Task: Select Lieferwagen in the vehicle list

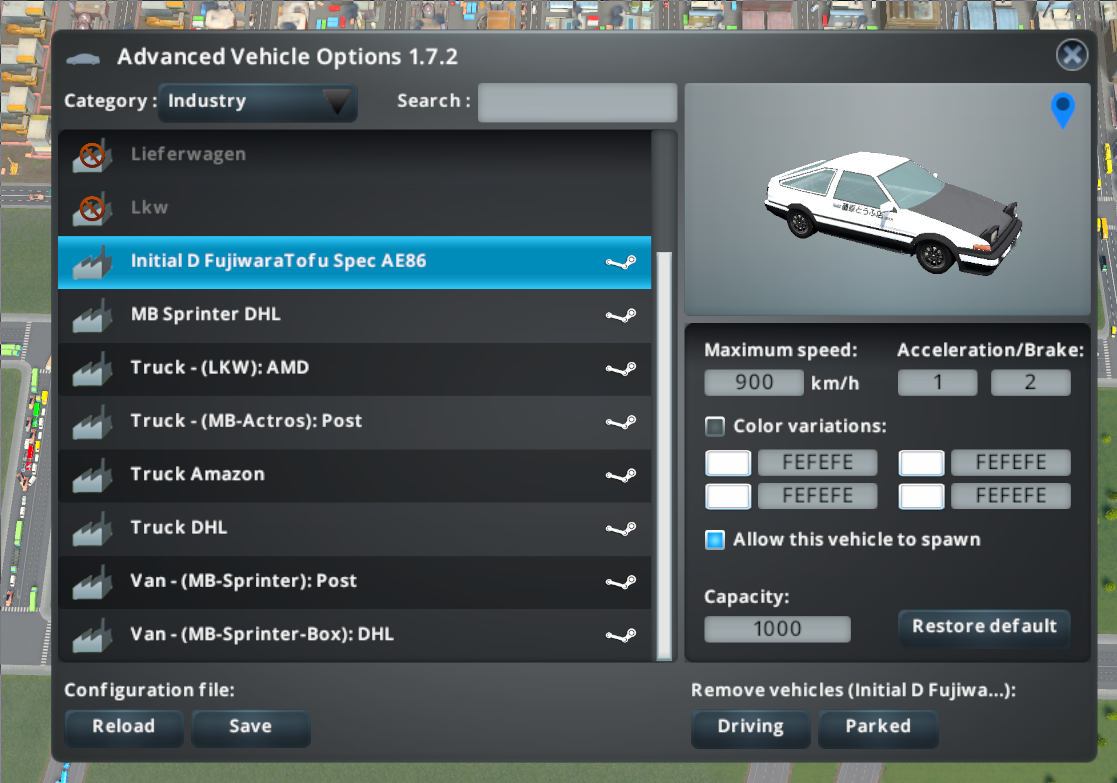Action: click(354, 155)
